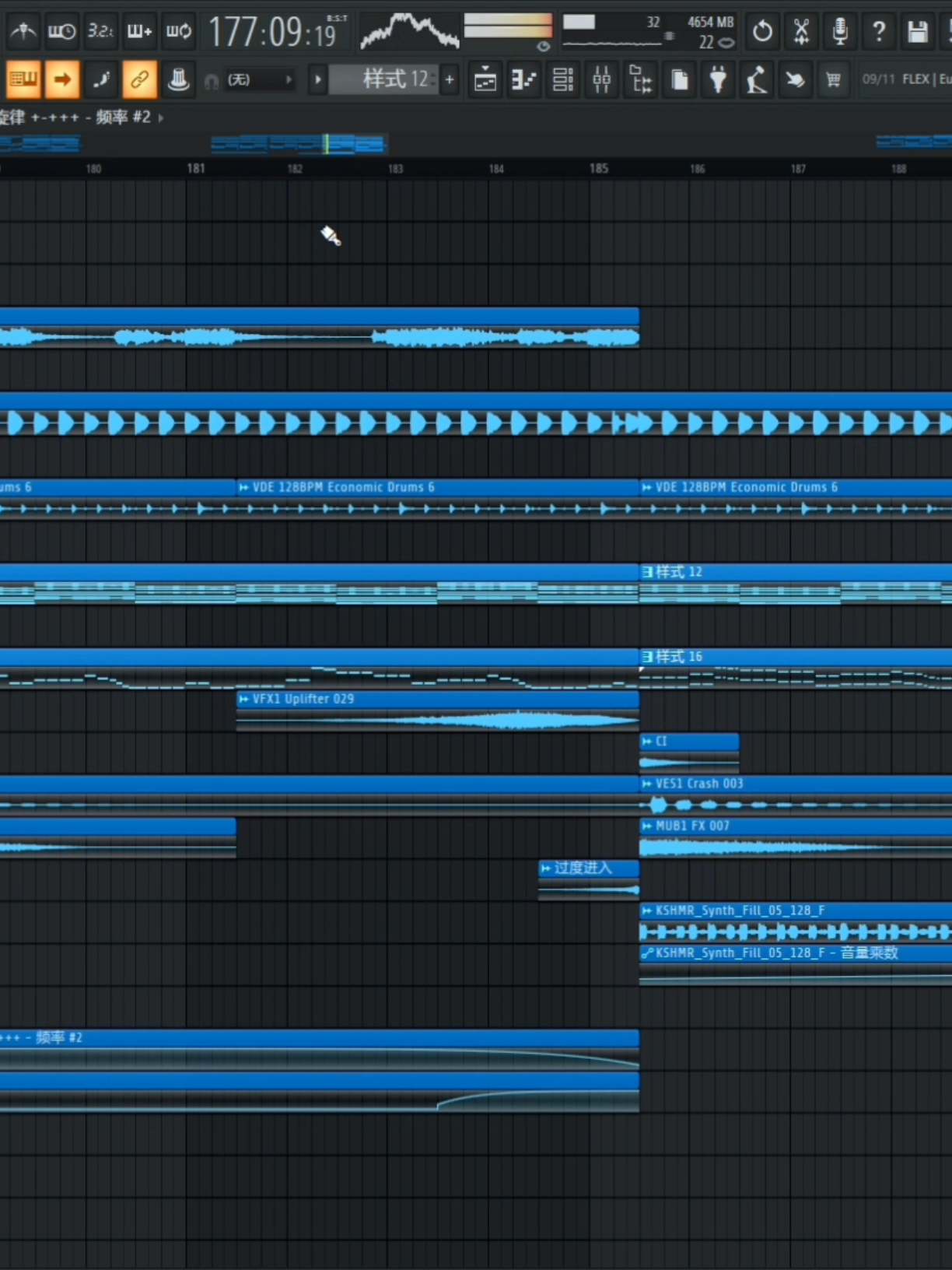Save the project with the floppy icon
This screenshot has width=952, height=1270.
tap(918, 31)
